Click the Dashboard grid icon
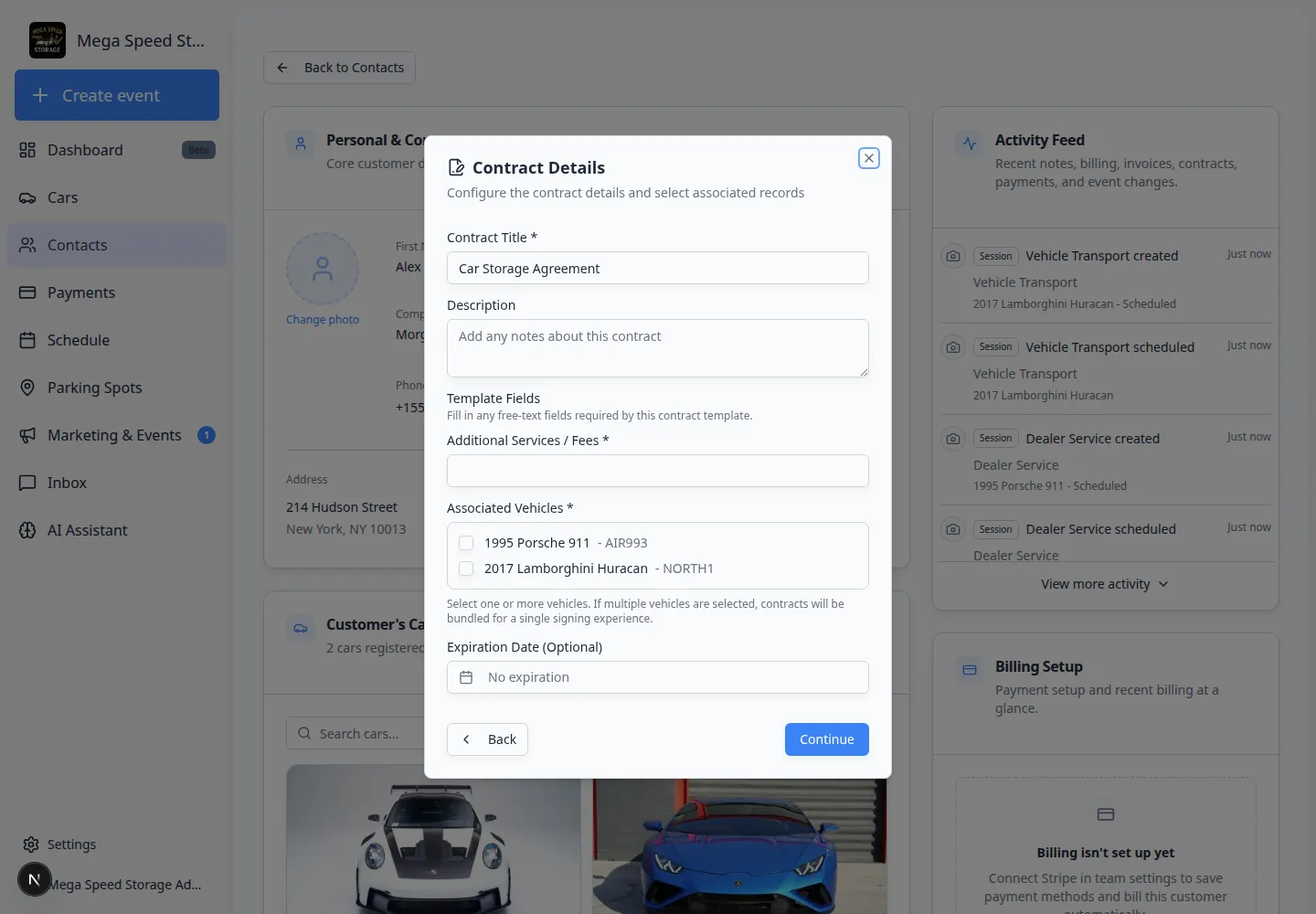1316x914 pixels. pos(27,150)
